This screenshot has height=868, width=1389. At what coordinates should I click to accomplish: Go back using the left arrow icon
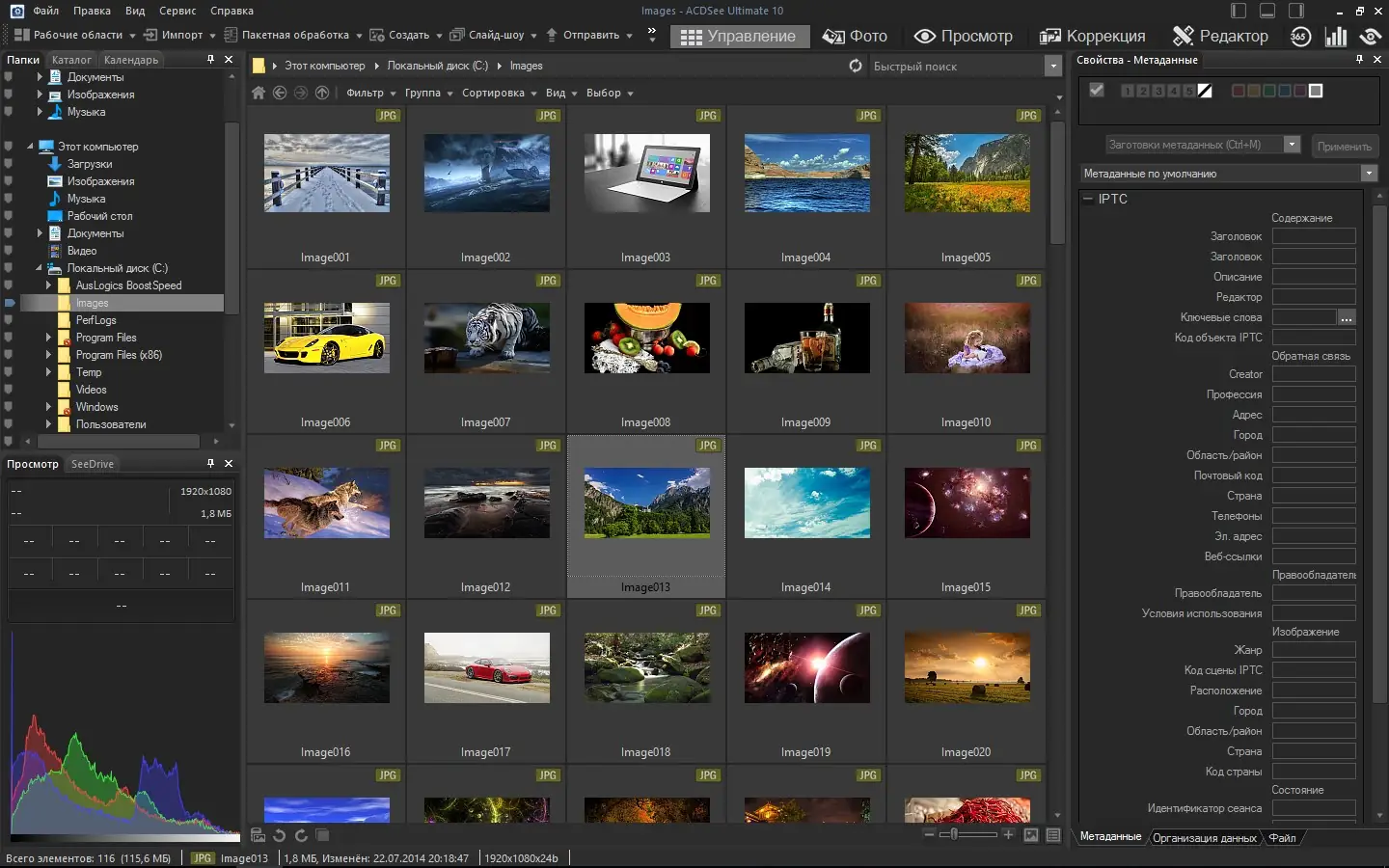point(280,93)
